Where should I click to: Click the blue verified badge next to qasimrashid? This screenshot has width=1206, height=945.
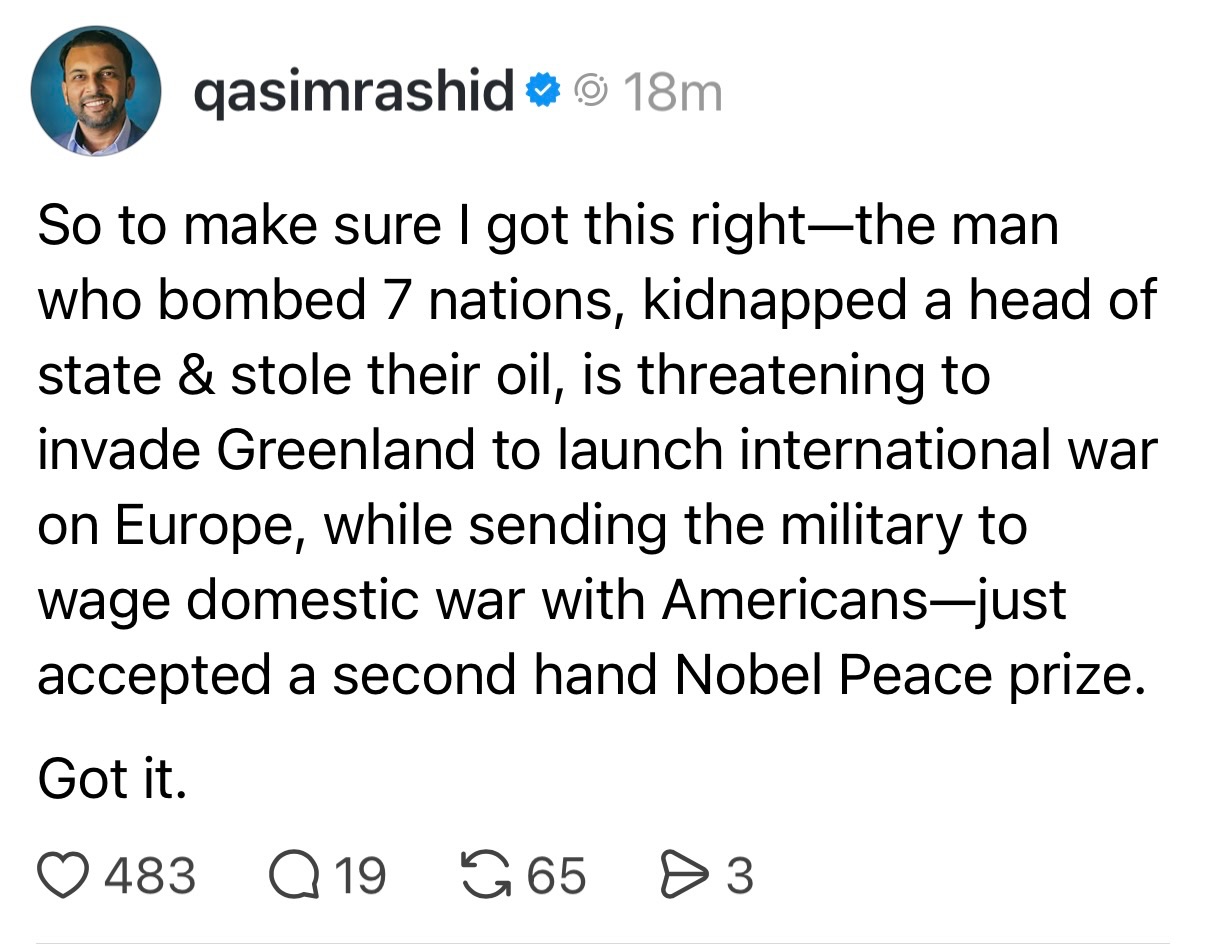click(x=541, y=90)
